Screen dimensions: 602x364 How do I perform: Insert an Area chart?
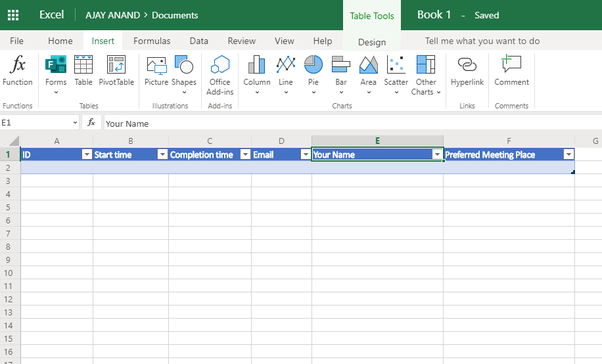tap(368, 71)
